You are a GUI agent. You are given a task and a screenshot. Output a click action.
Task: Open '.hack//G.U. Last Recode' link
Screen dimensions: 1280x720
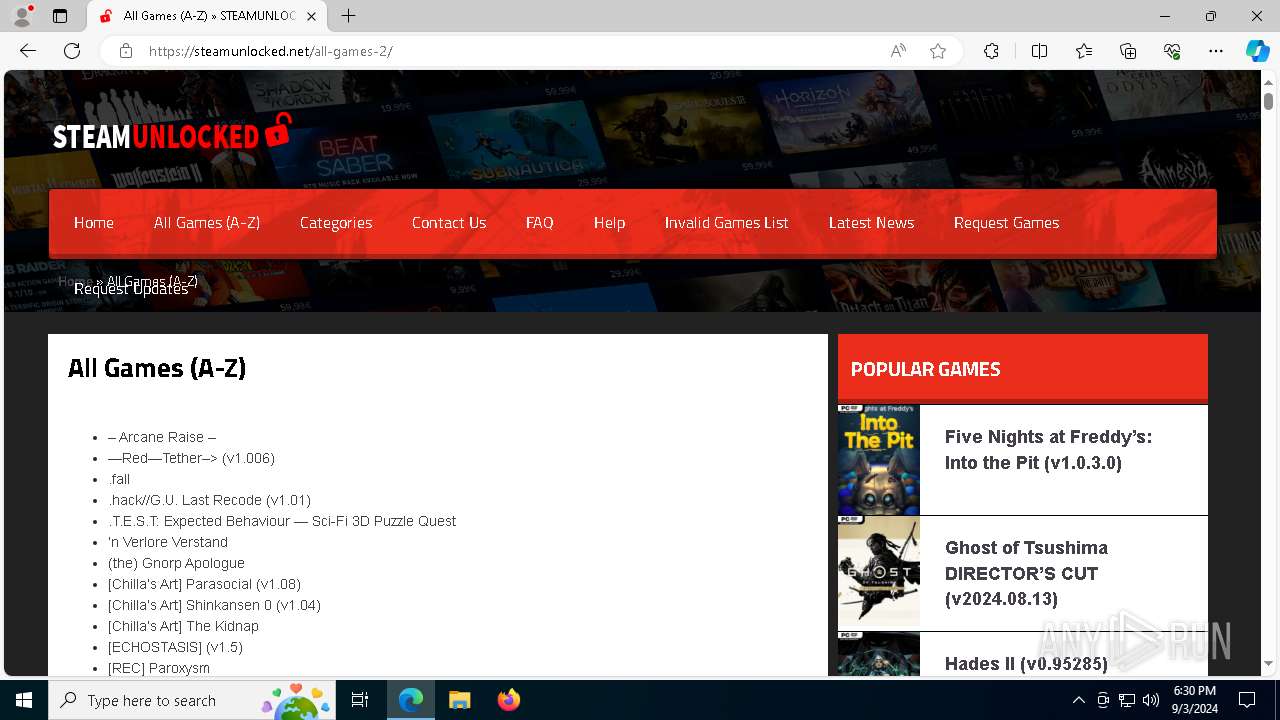coord(209,500)
